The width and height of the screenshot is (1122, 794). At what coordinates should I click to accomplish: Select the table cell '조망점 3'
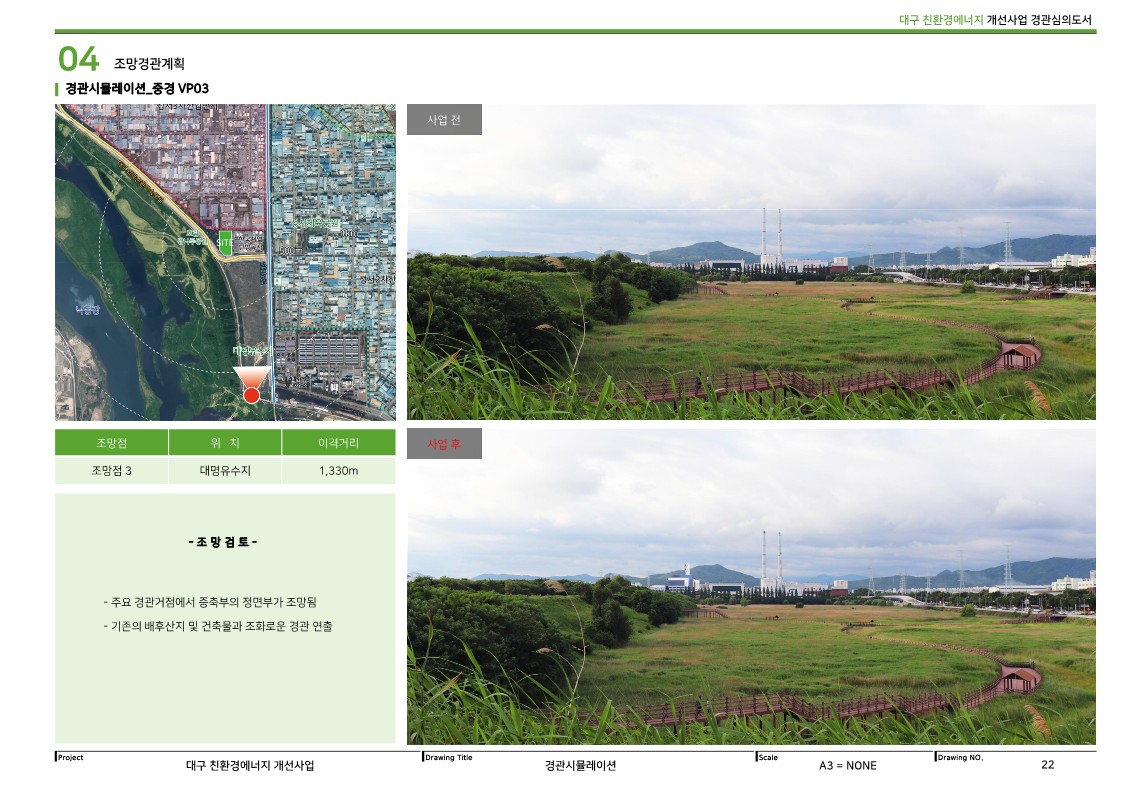click(112, 471)
